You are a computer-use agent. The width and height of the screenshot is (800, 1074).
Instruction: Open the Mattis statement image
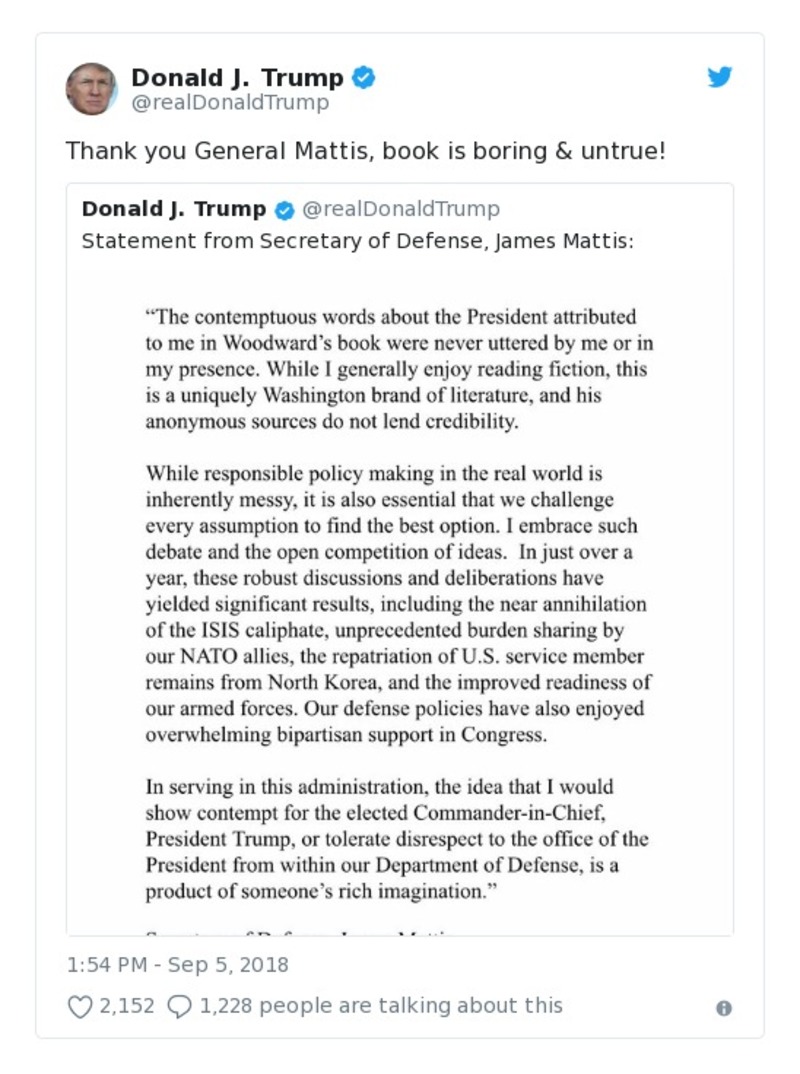(400, 595)
